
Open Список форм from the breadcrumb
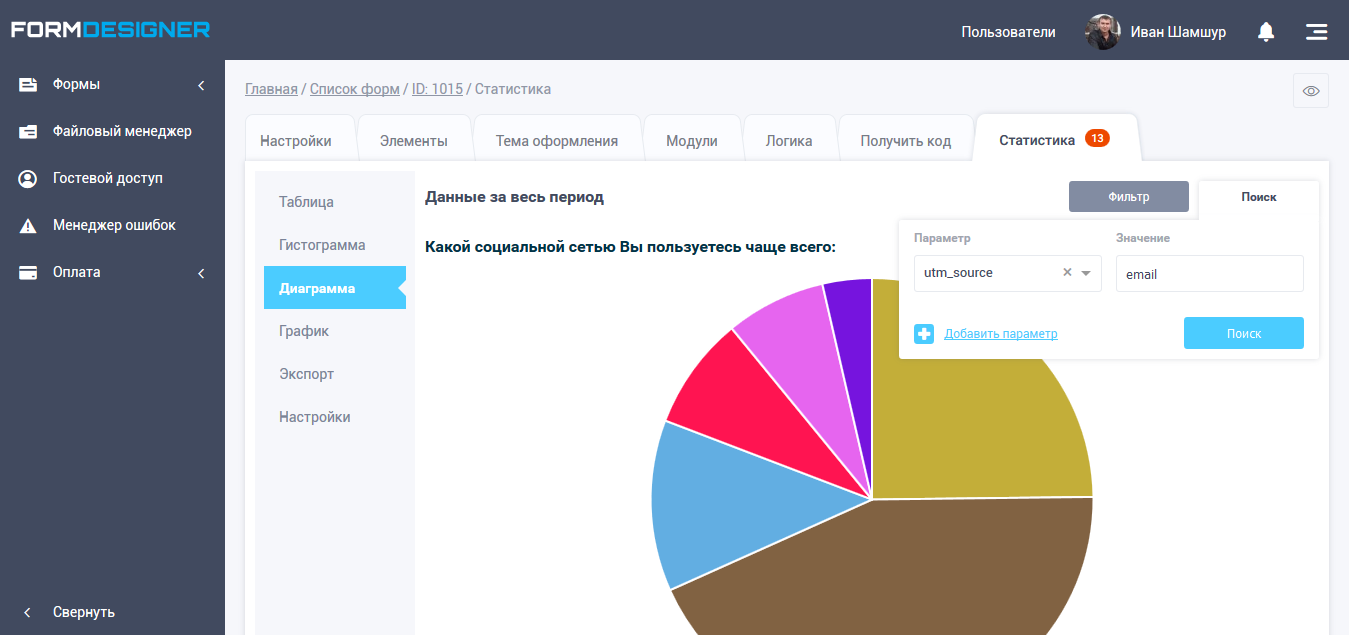tap(354, 89)
